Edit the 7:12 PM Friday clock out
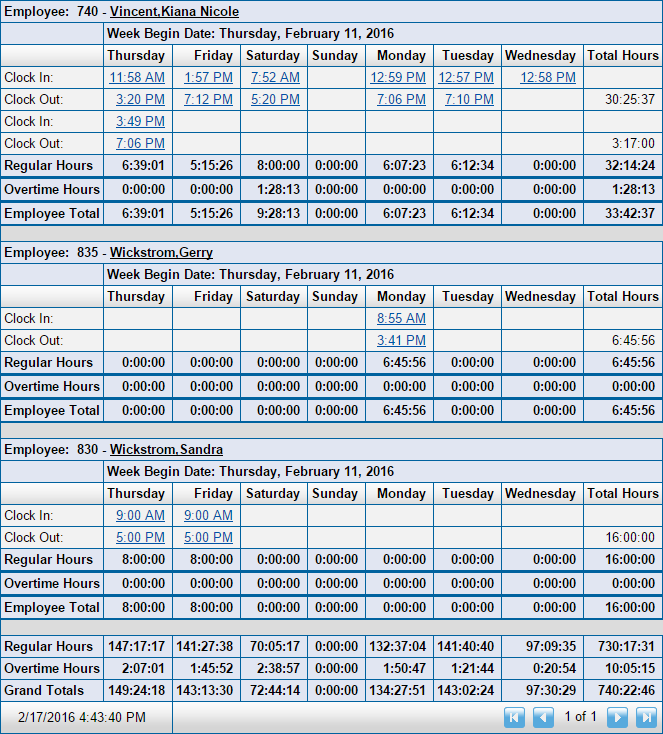663x734 pixels. pos(208,100)
